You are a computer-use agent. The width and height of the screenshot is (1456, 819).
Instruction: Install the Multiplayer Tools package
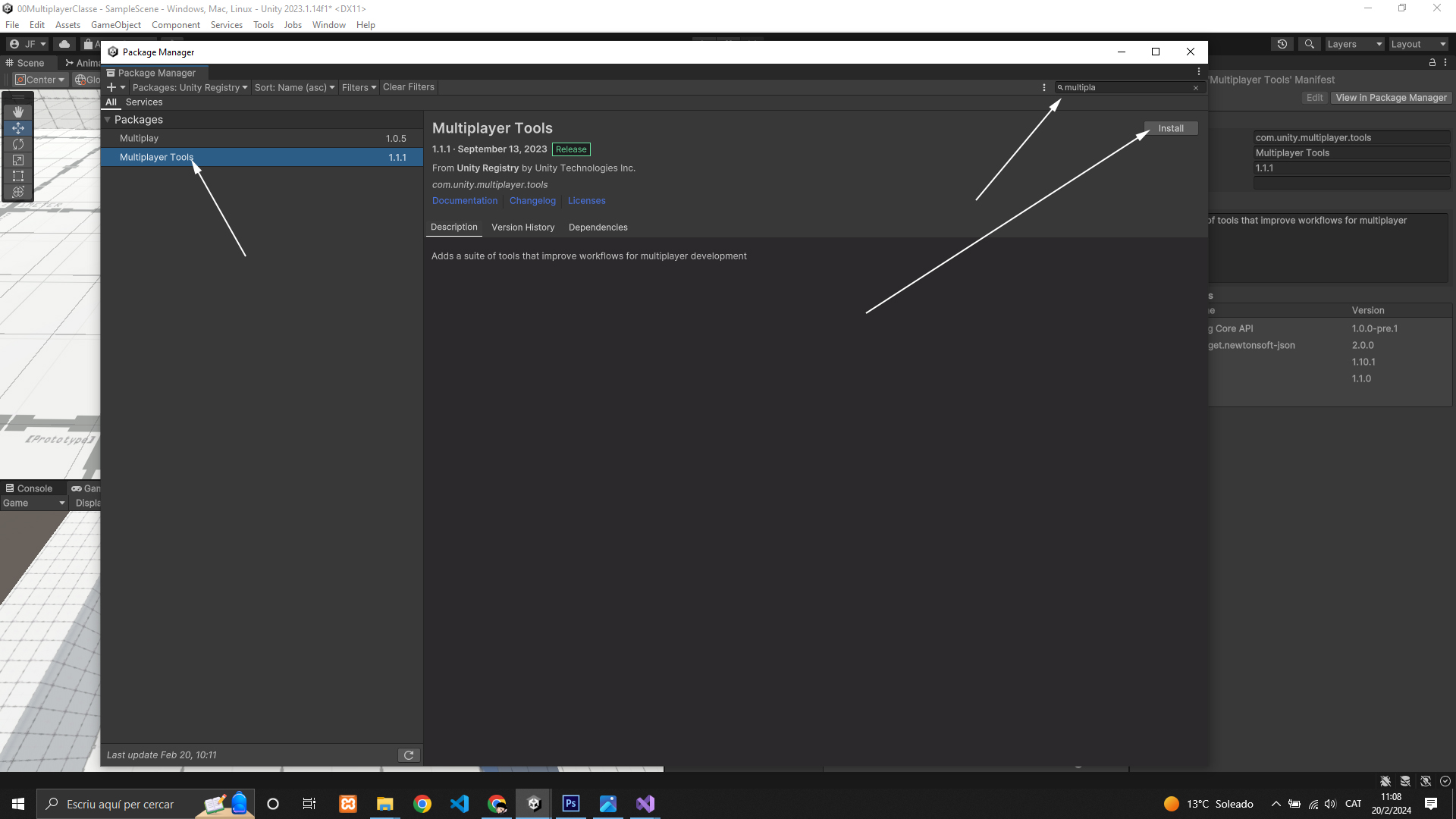(1170, 128)
